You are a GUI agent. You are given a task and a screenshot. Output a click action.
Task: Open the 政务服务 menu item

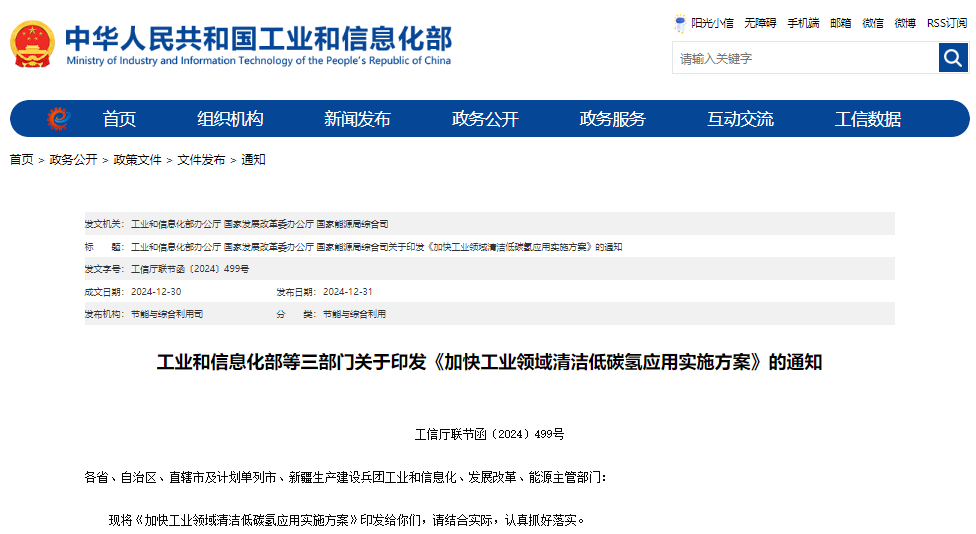pos(612,119)
